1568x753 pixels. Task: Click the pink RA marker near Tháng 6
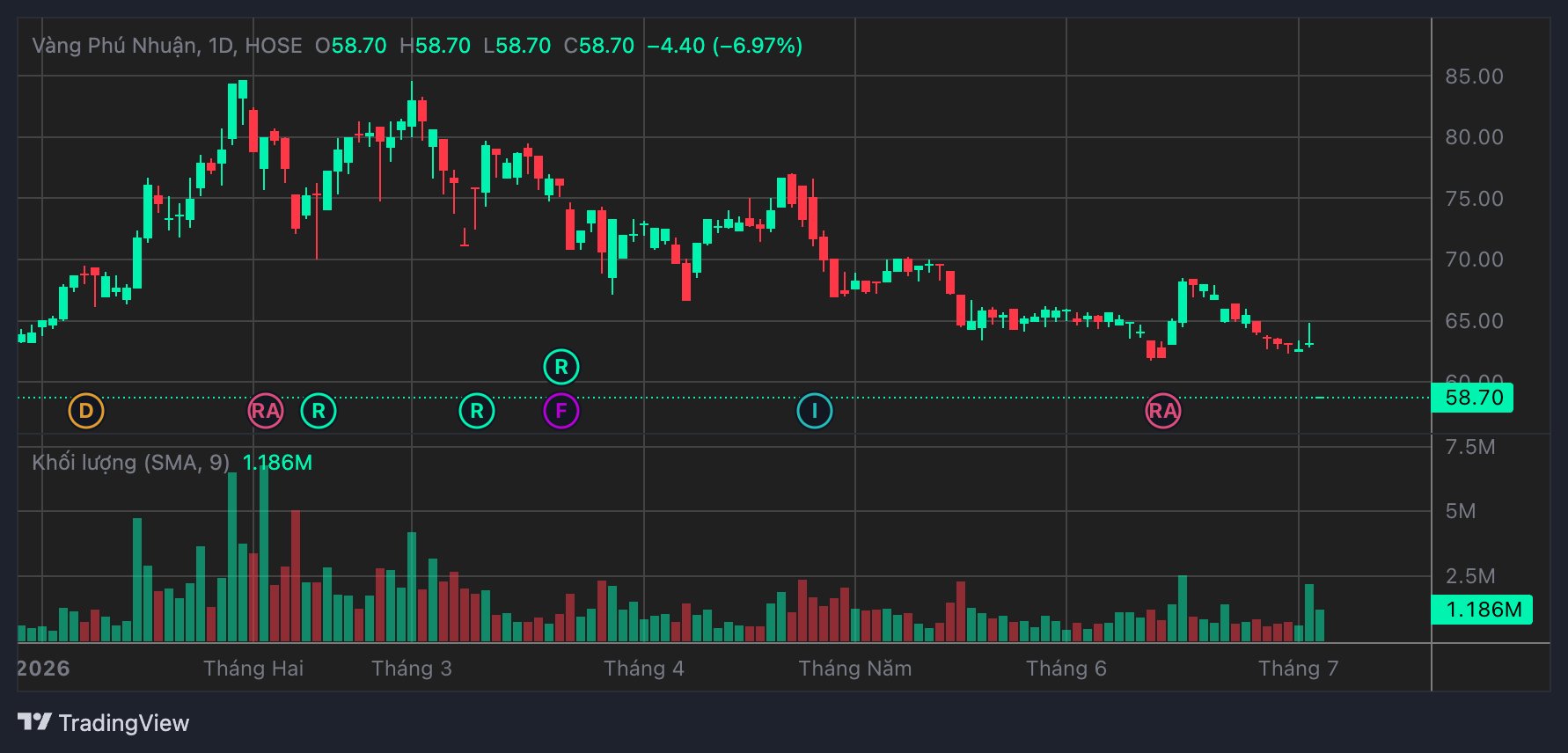pos(1162,411)
